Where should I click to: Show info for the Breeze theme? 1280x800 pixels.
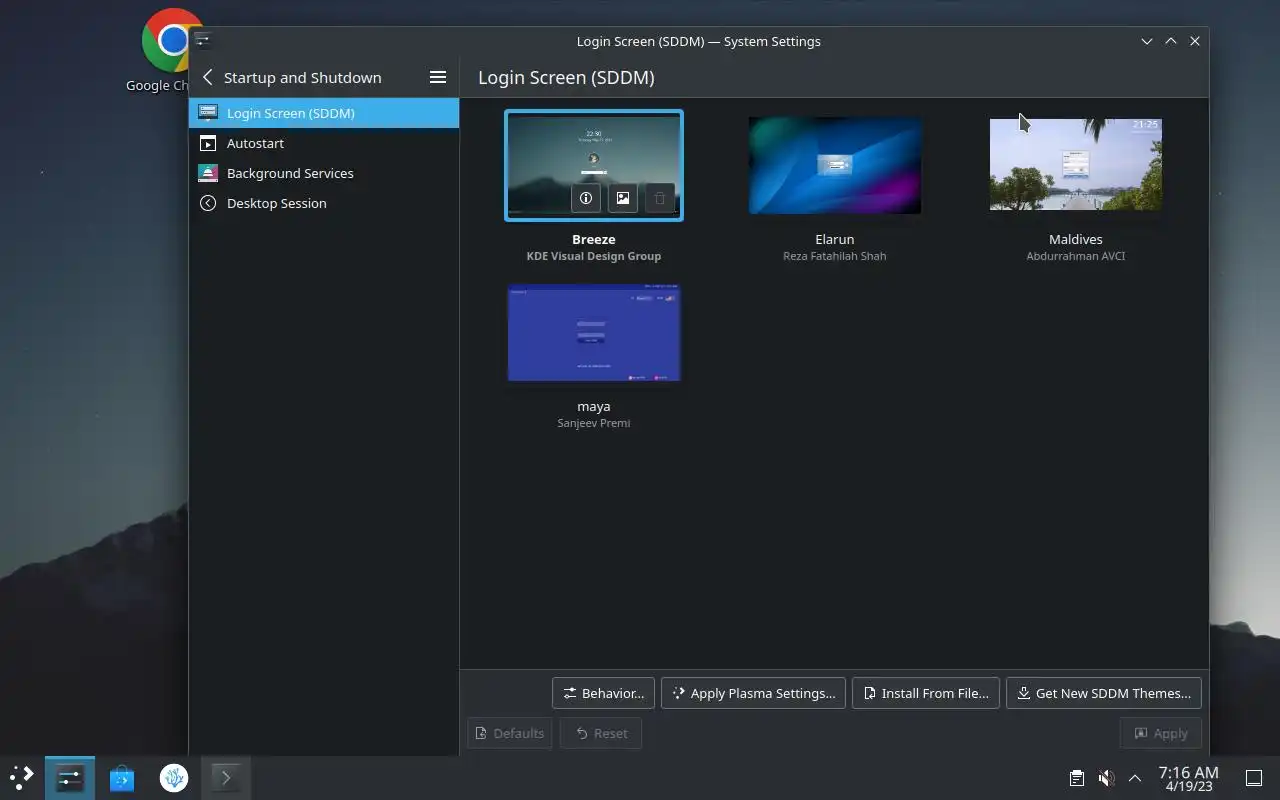pyautogui.click(x=586, y=198)
